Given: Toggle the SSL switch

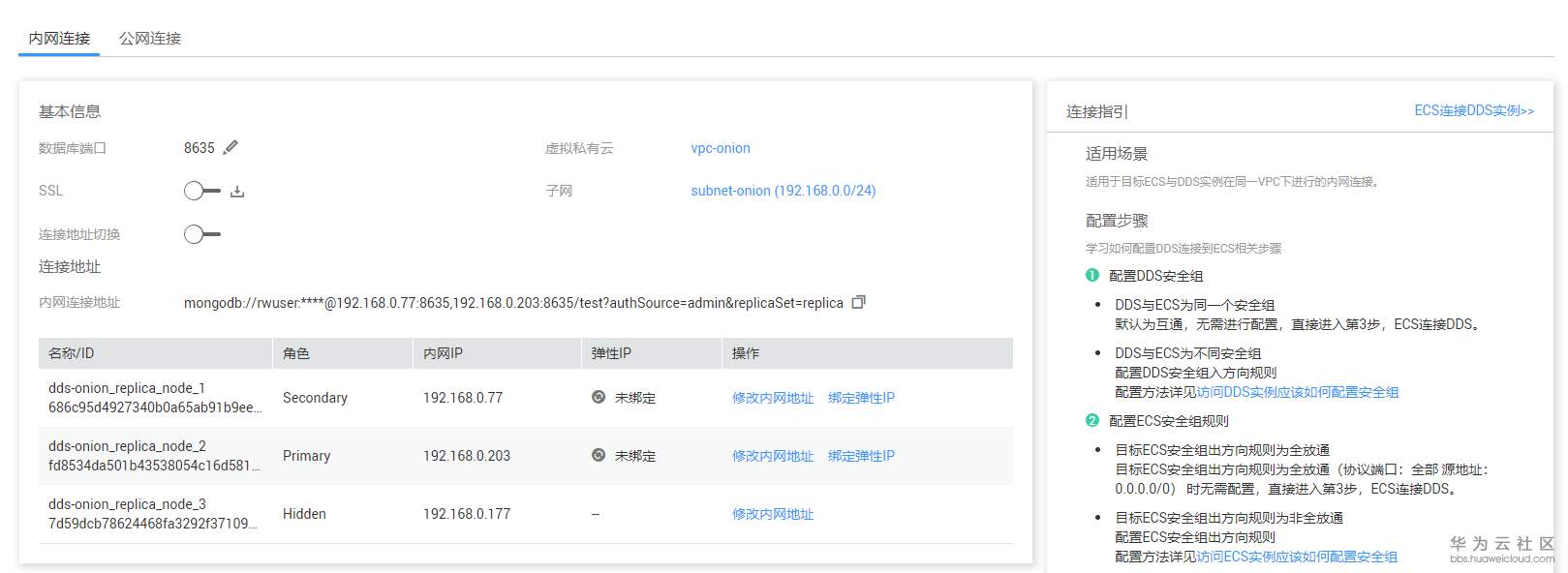Looking at the screenshot, I should click(202, 191).
